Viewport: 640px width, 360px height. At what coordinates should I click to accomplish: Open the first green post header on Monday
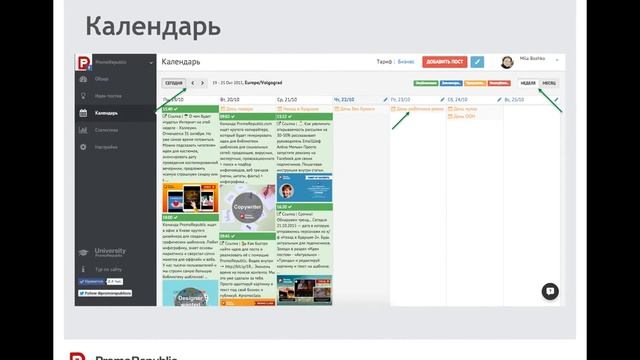pos(190,109)
